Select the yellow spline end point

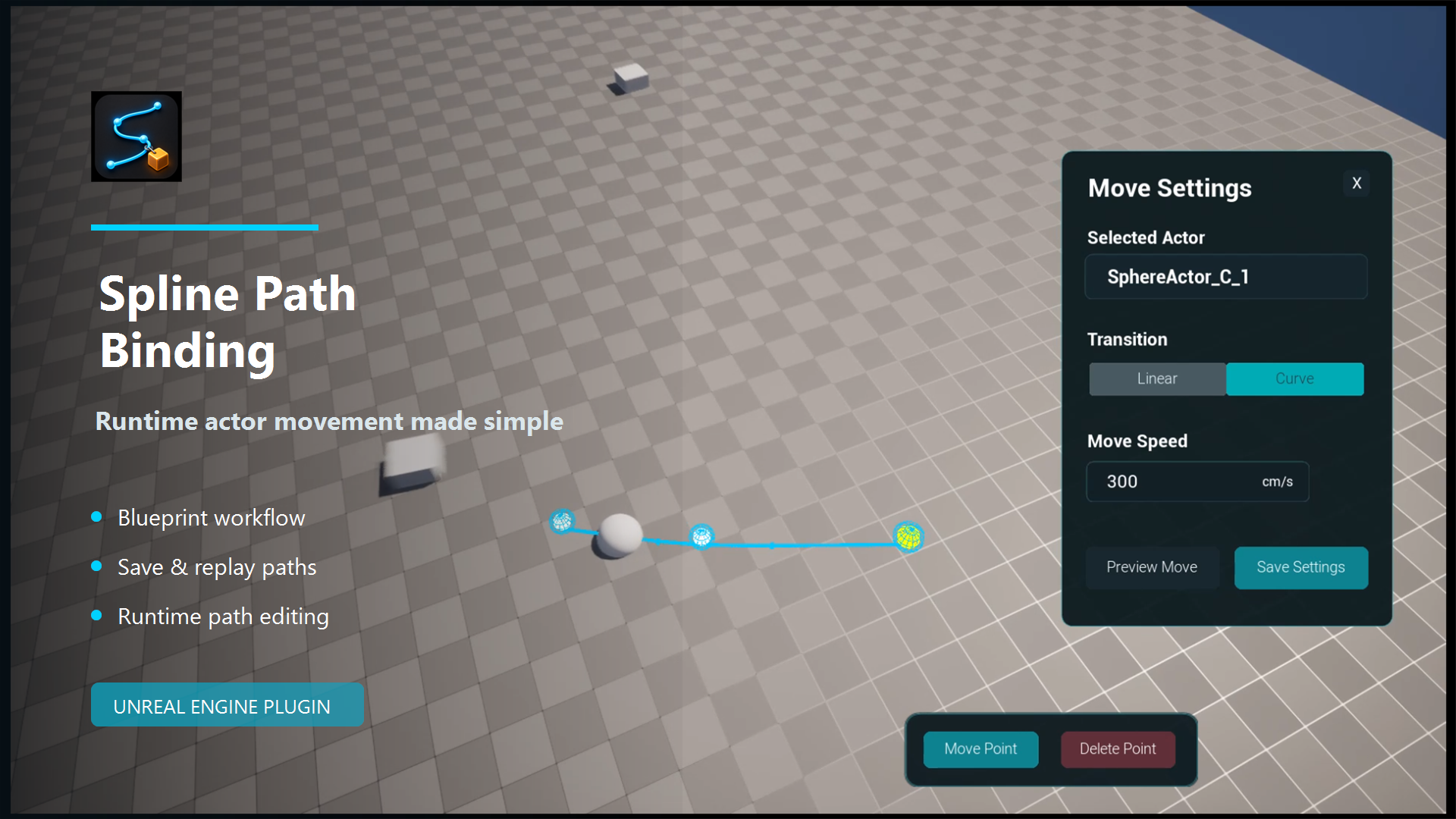908,537
